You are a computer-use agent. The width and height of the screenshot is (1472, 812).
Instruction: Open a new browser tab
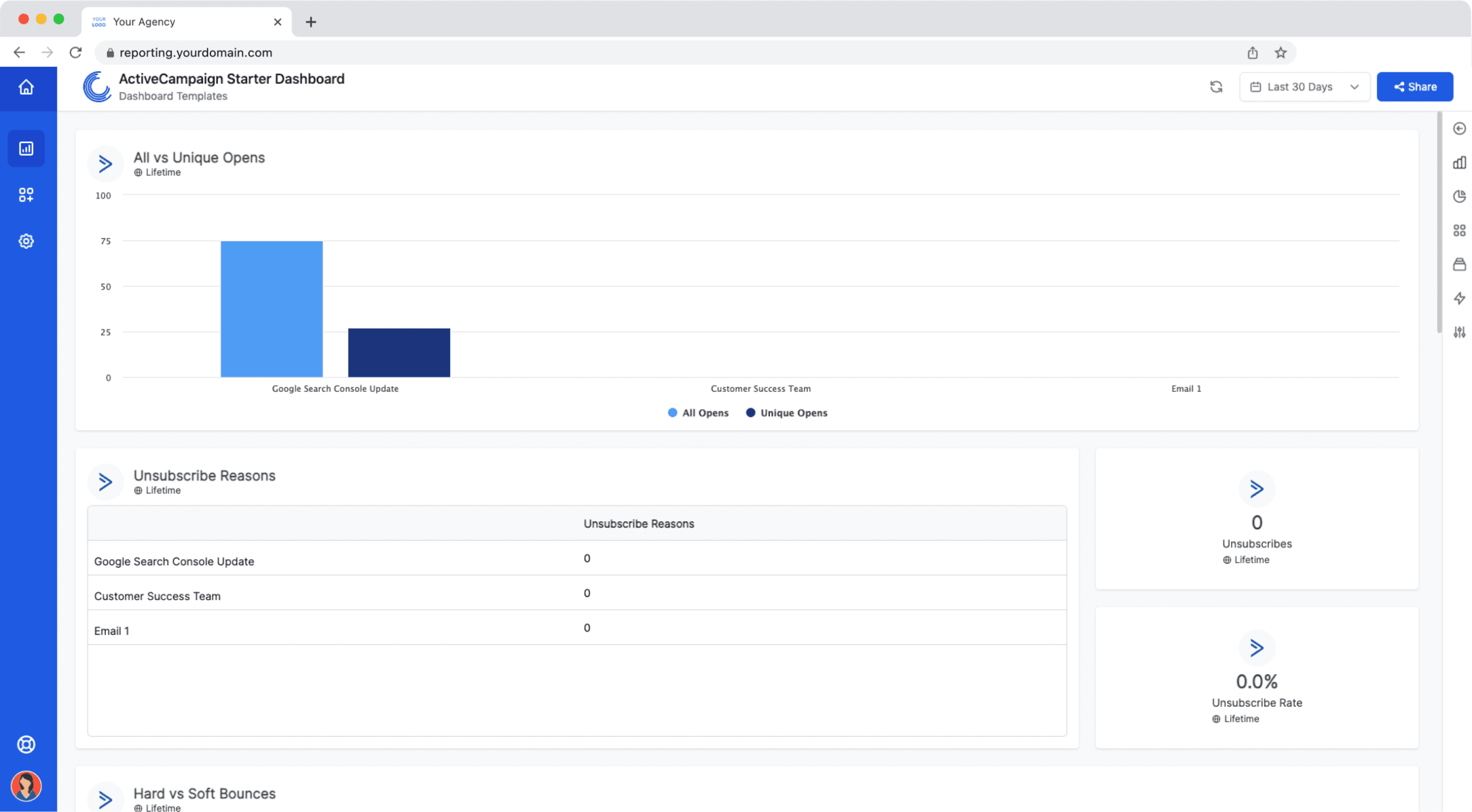(x=310, y=22)
